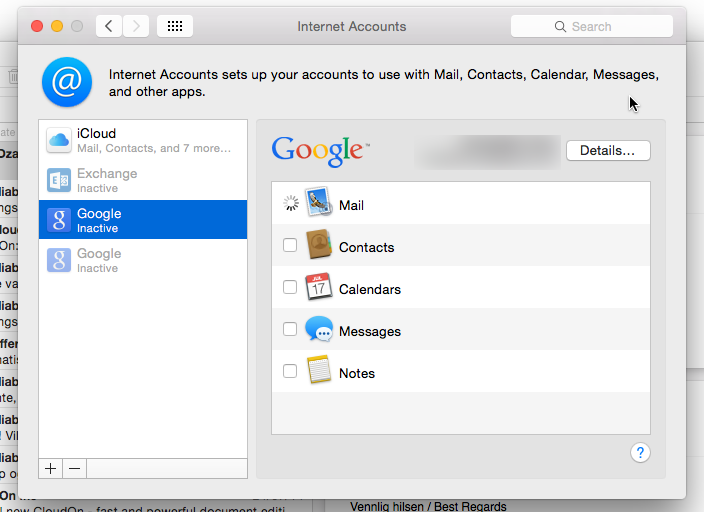Click the Messages bubble icon

point(319,329)
